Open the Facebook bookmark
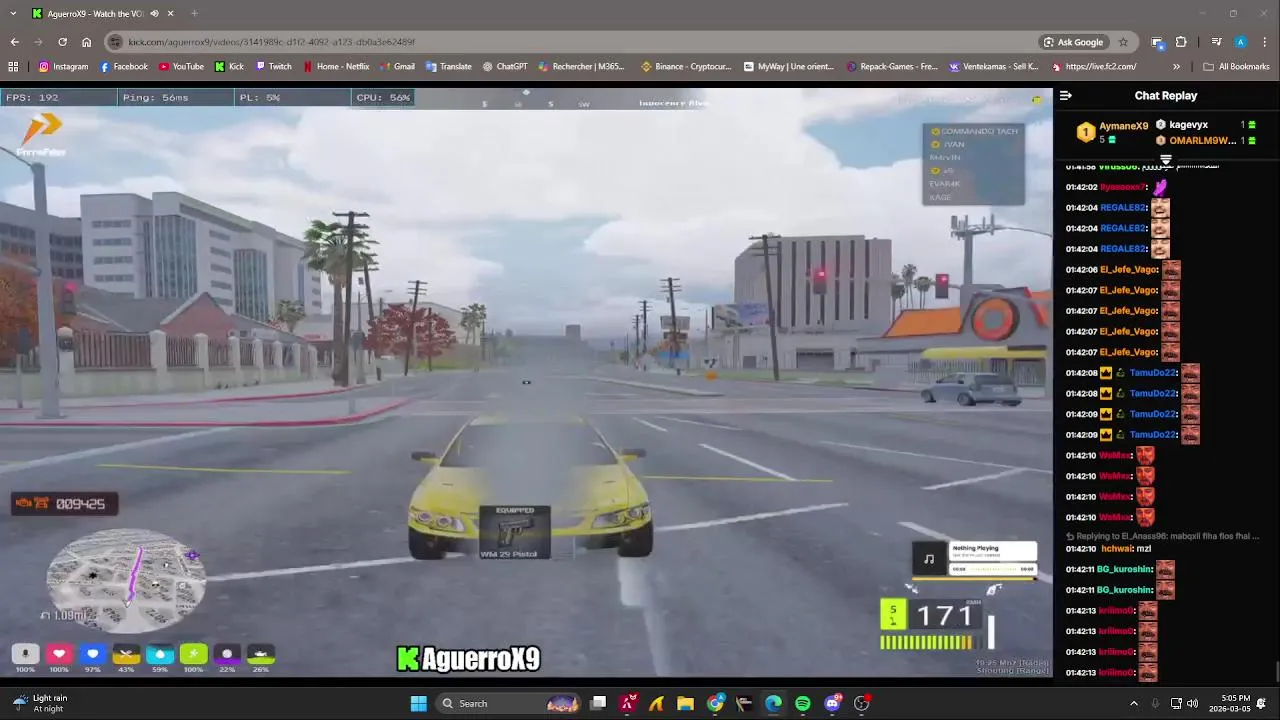1280x720 pixels. tap(123, 67)
